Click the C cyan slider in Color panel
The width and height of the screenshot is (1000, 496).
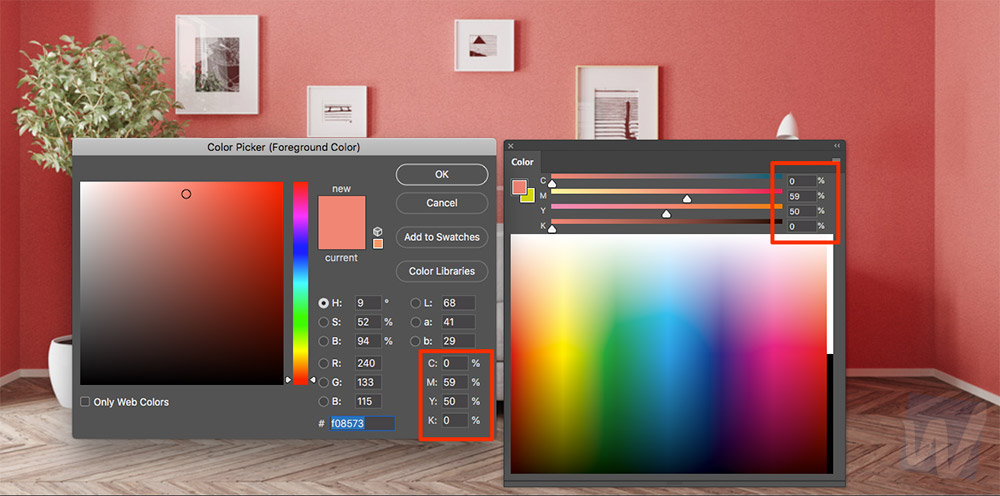(666, 177)
